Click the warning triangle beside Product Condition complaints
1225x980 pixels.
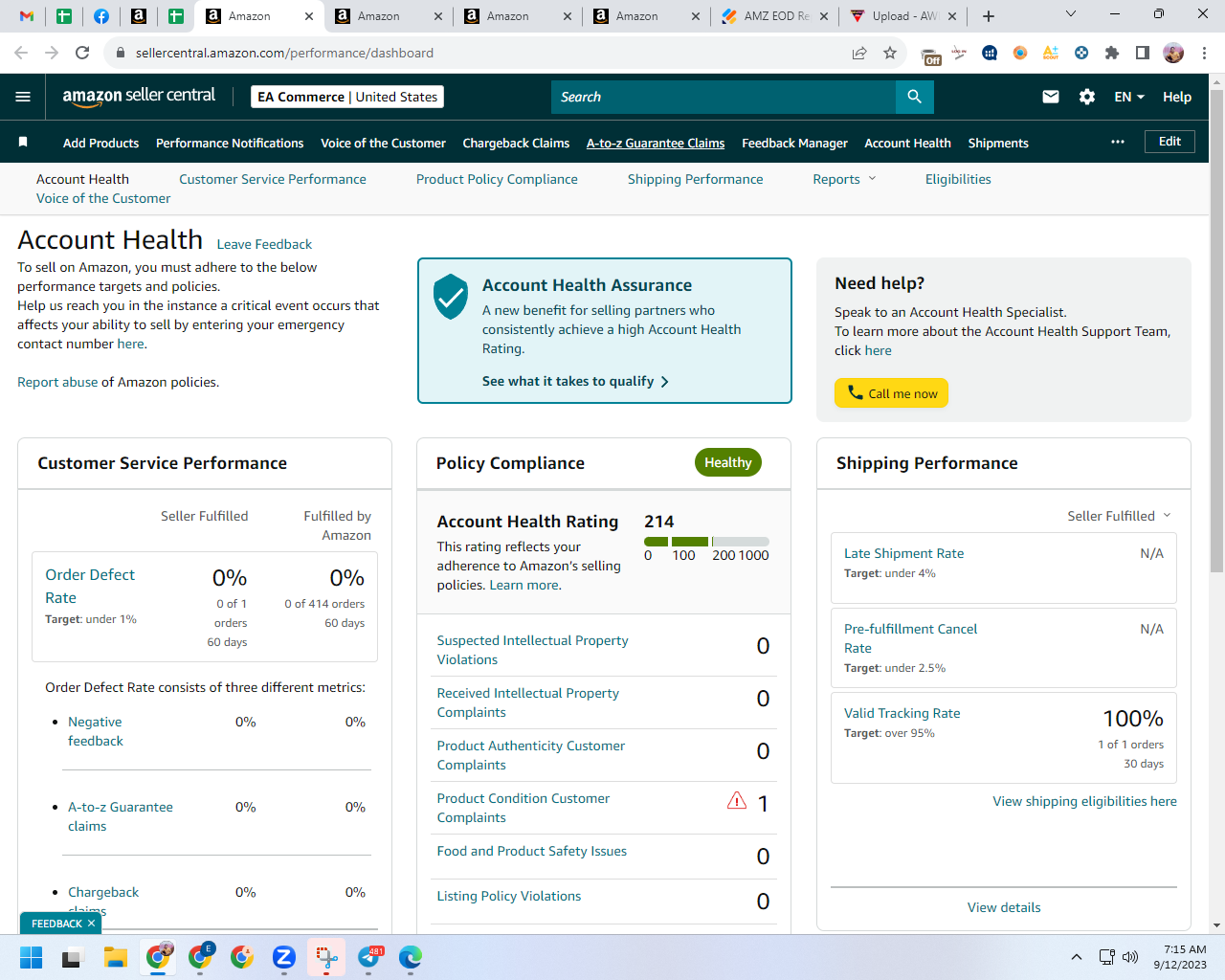pyautogui.click(x=737, y=800)
